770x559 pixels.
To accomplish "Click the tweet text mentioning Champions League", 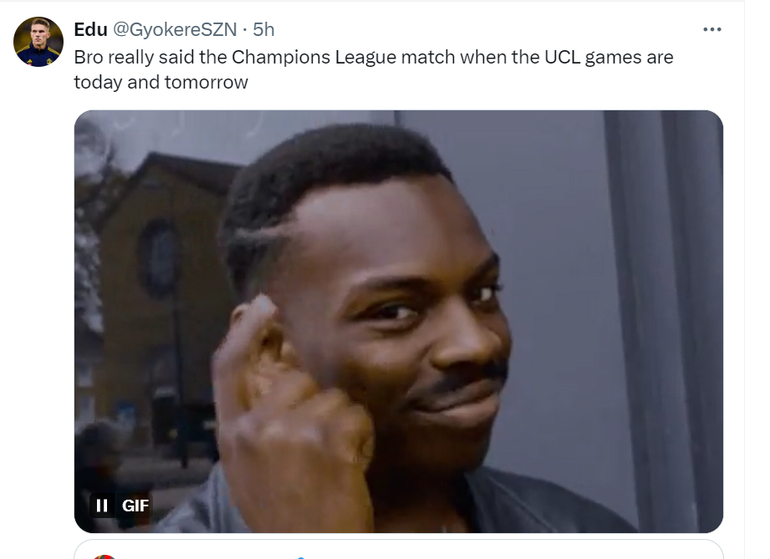I will click(373, 69).
